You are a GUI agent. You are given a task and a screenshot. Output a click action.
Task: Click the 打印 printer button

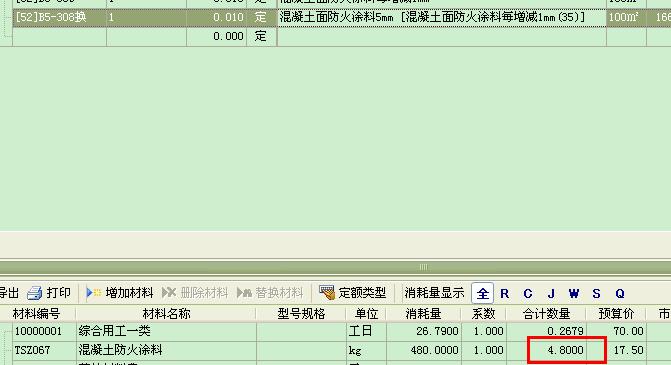click(x=49, y=293)
